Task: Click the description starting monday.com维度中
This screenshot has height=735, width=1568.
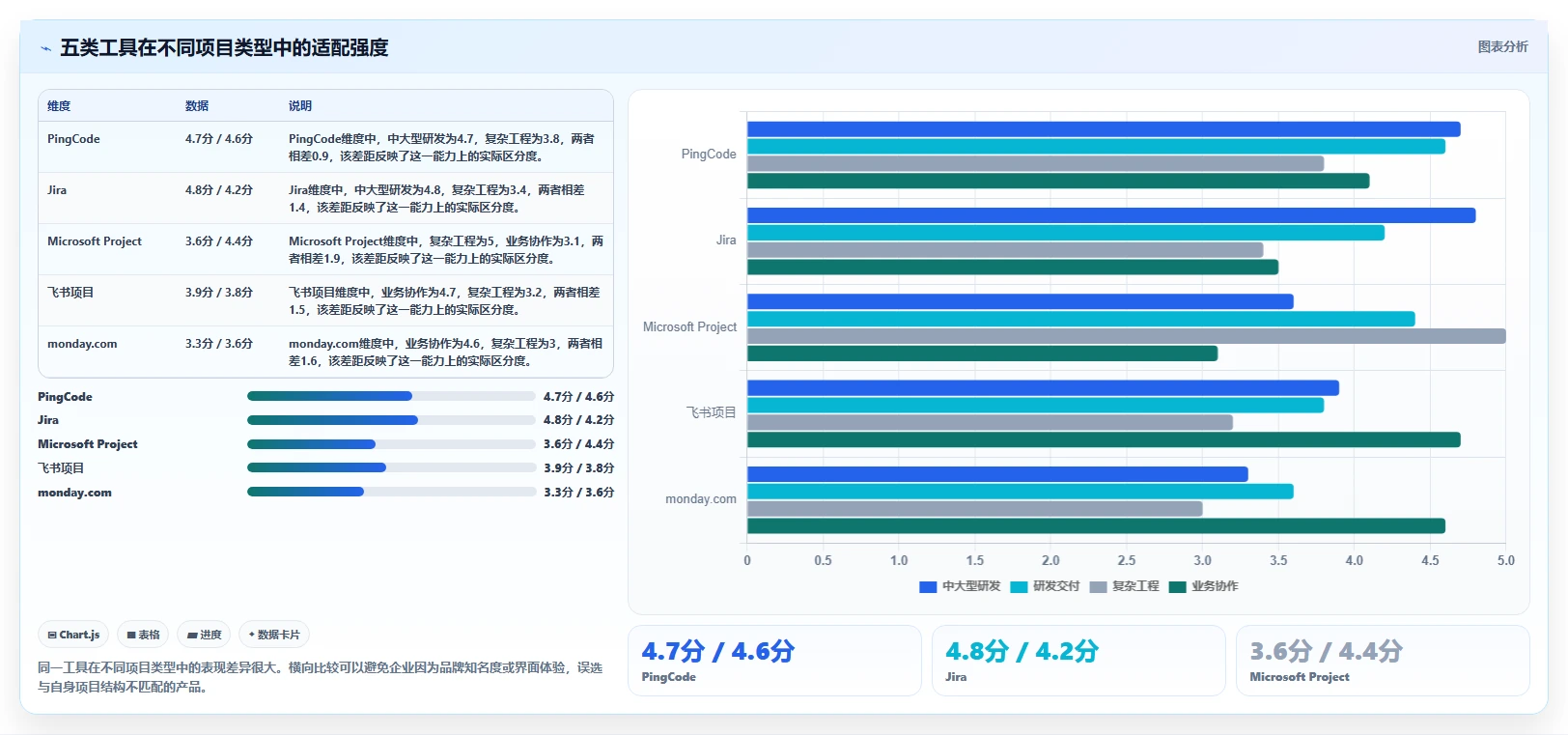Action: point(445,353)
